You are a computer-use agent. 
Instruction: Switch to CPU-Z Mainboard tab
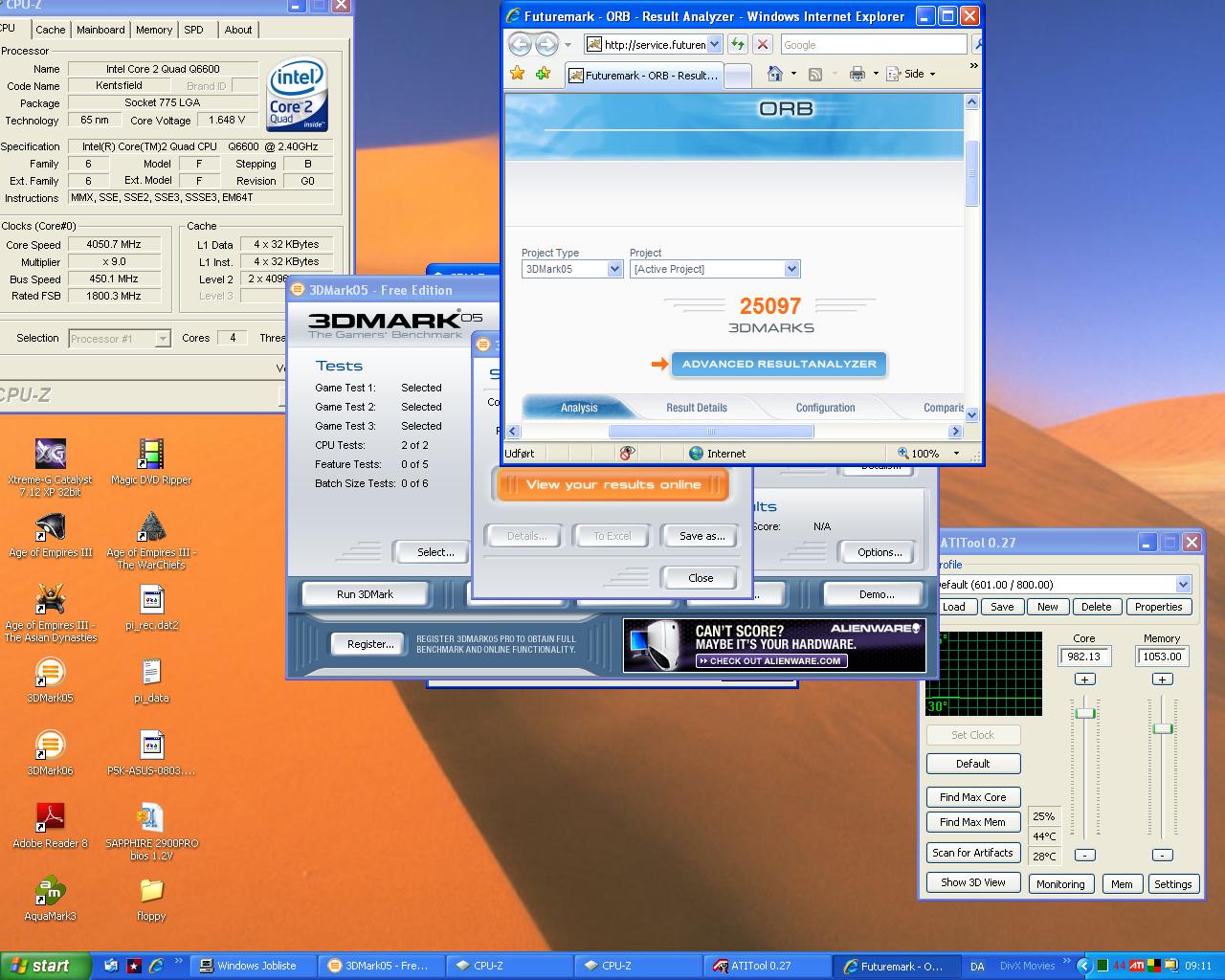(x=100, y=30)
